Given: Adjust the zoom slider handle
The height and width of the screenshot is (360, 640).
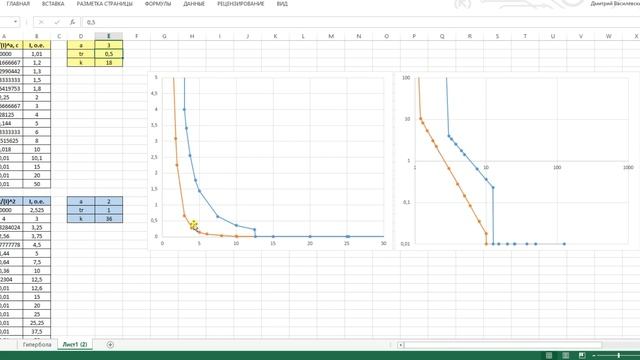Looking at the screenshot, I should pyautogui.click(x=619, y=356).
